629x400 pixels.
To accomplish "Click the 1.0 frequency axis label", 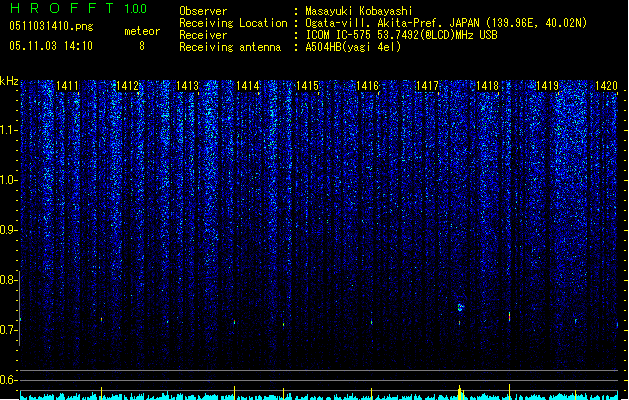I will 8,180.
